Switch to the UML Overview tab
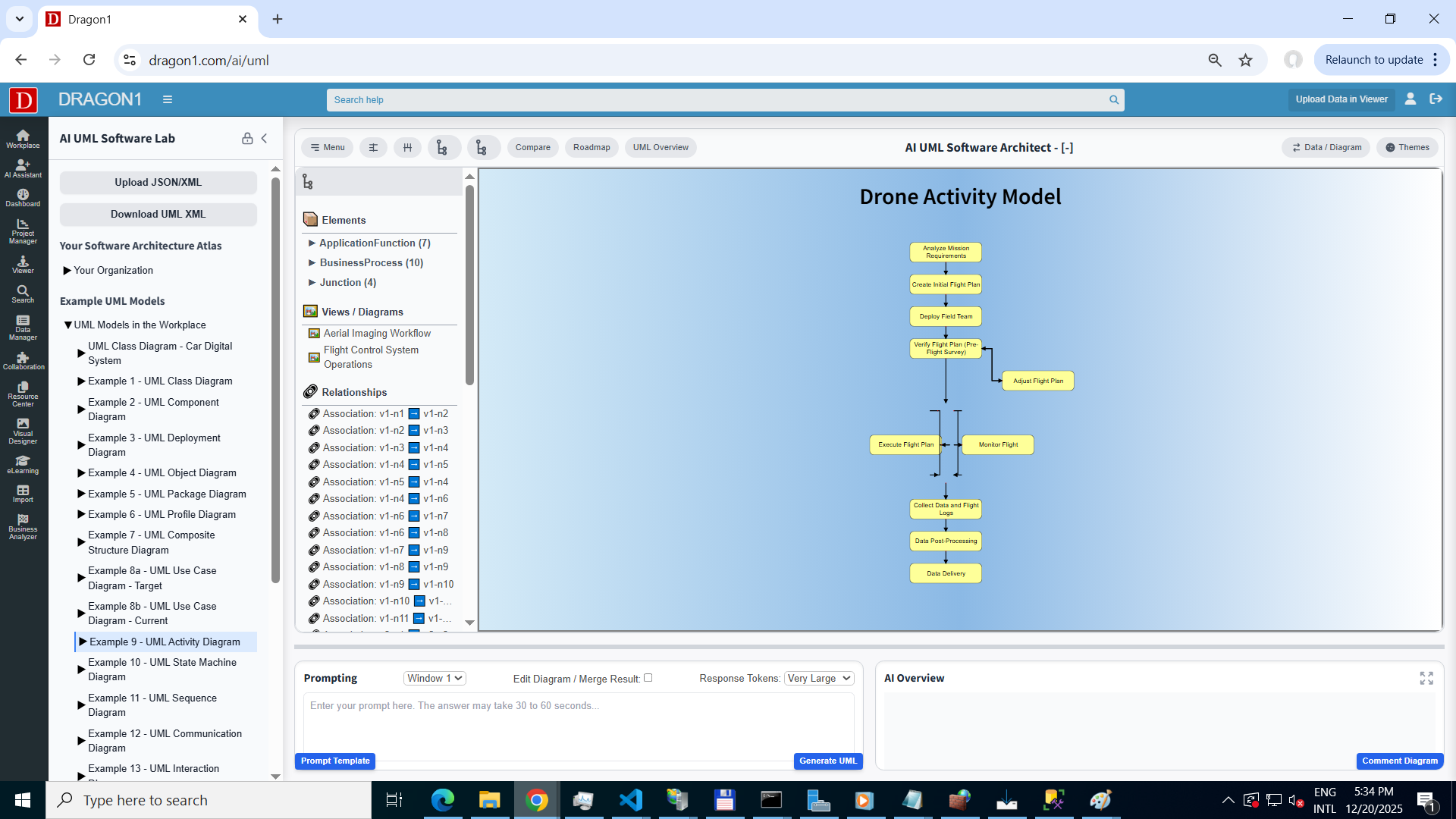The image size is (1456, 819). [x=660, y=147]
